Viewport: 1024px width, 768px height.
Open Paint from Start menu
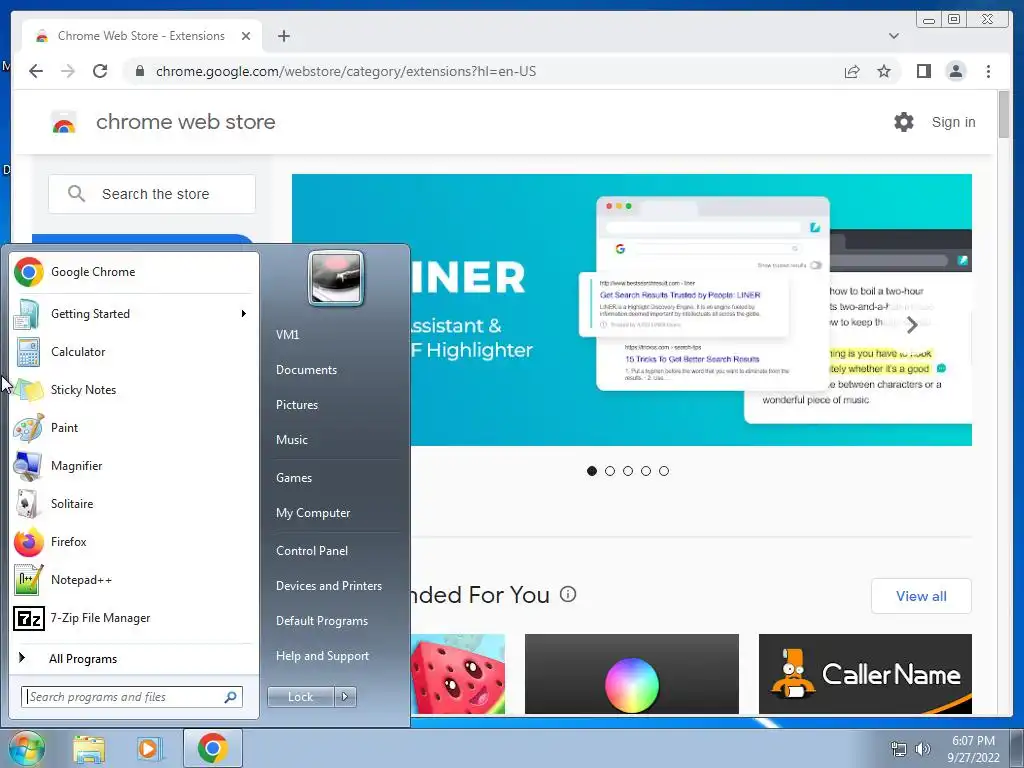[x=134, y=427]
